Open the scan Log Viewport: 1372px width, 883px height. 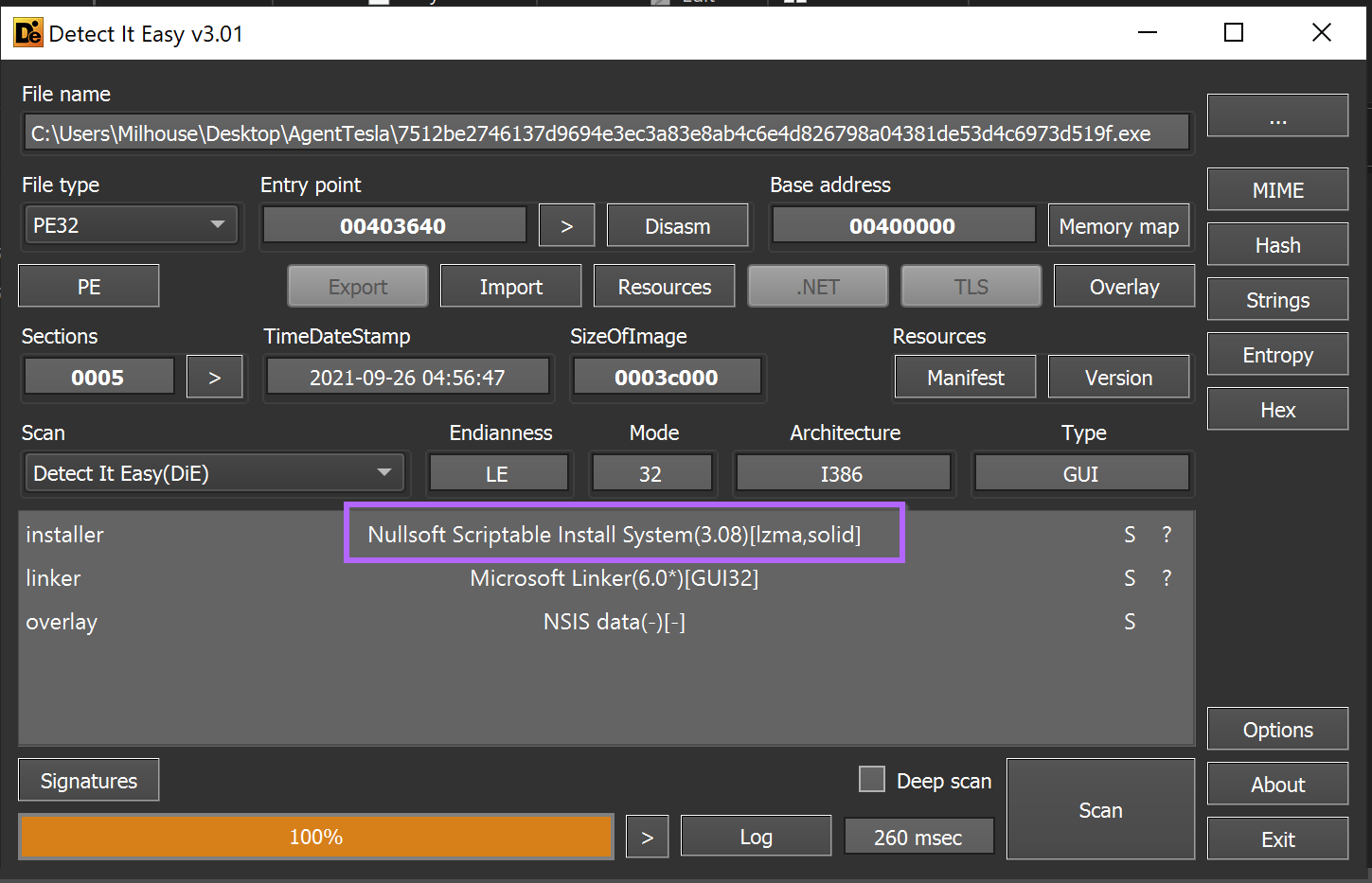point(756,837)
